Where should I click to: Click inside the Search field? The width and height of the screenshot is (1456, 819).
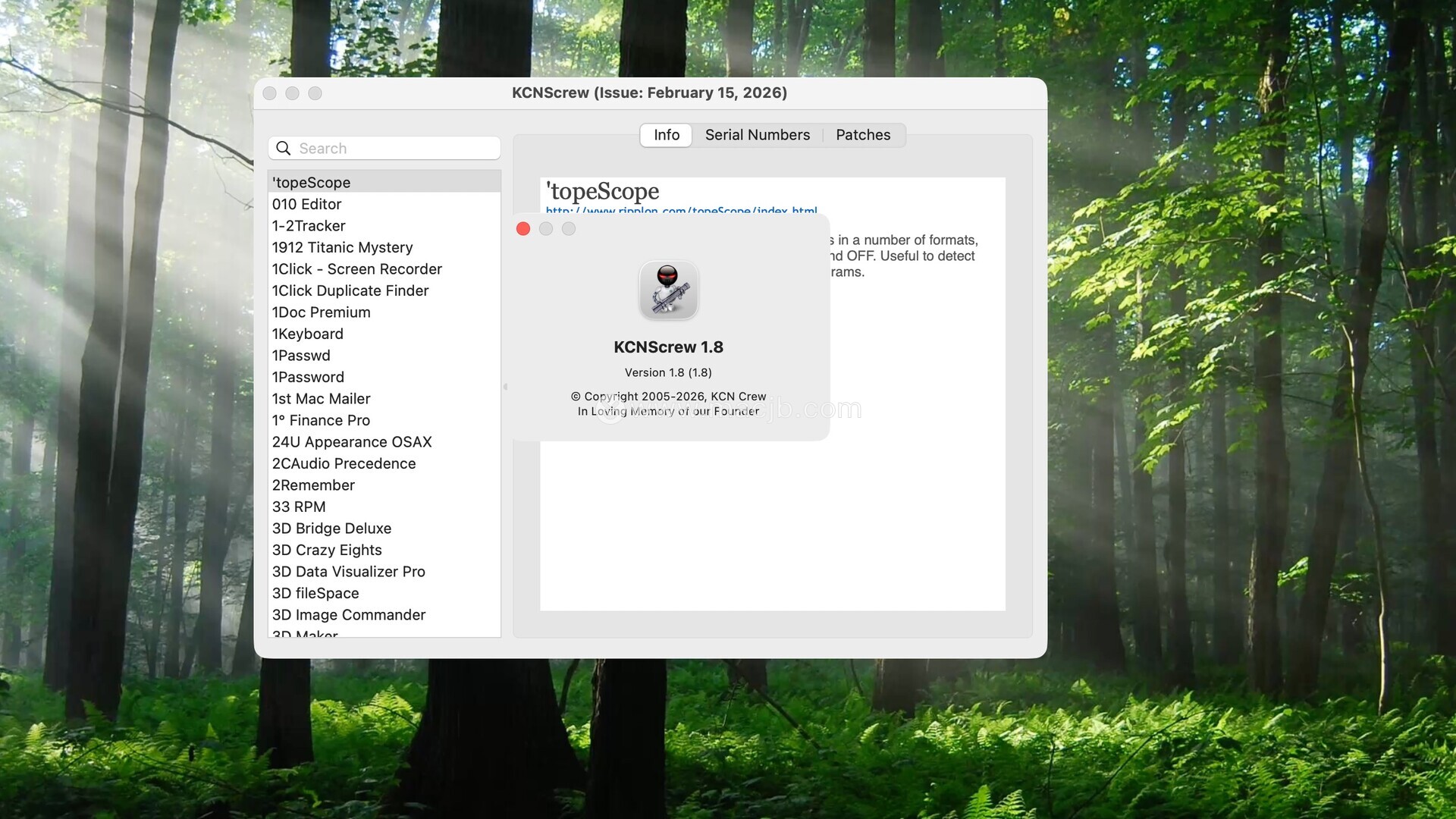click(394, 149)
